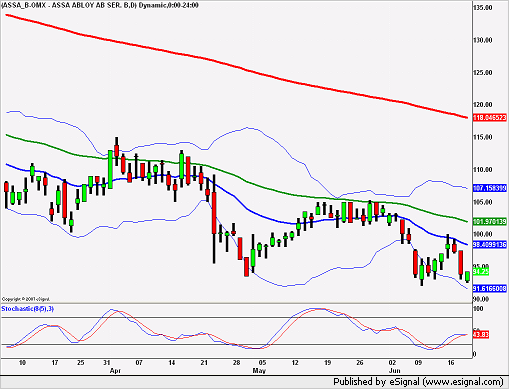Click the date label 12
This screenshot has width=509, height=389.
(295, 363)
